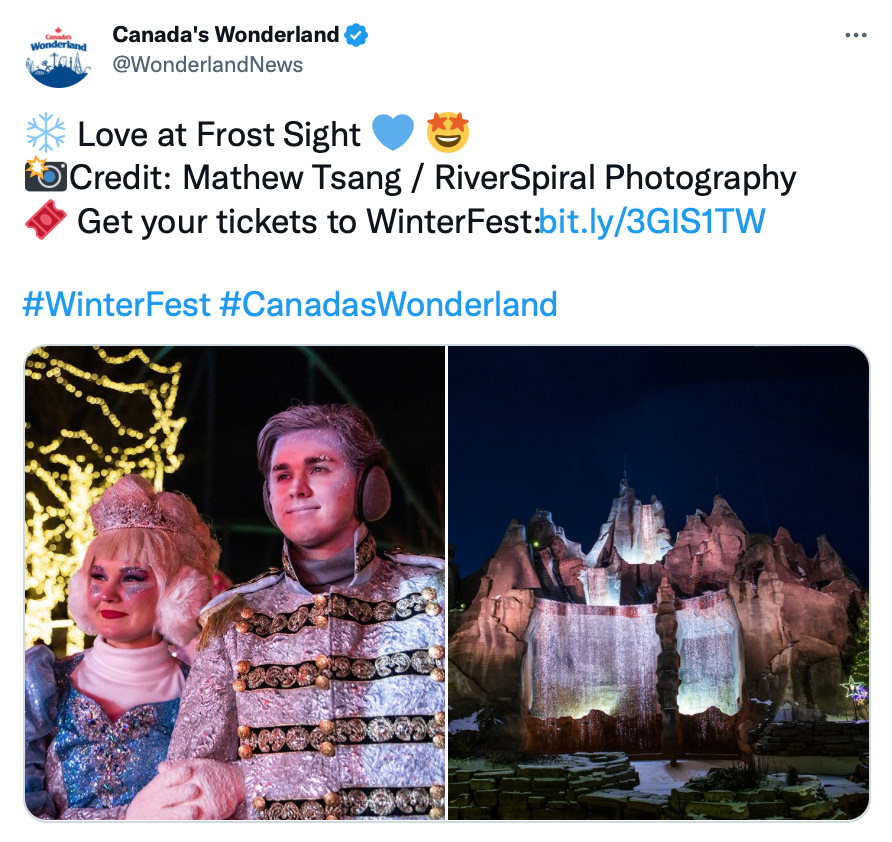The width and height of the screenshot is (892, 842).
Task: Open the illuminated mountain waterfall photo
Action: coord(659,583)
